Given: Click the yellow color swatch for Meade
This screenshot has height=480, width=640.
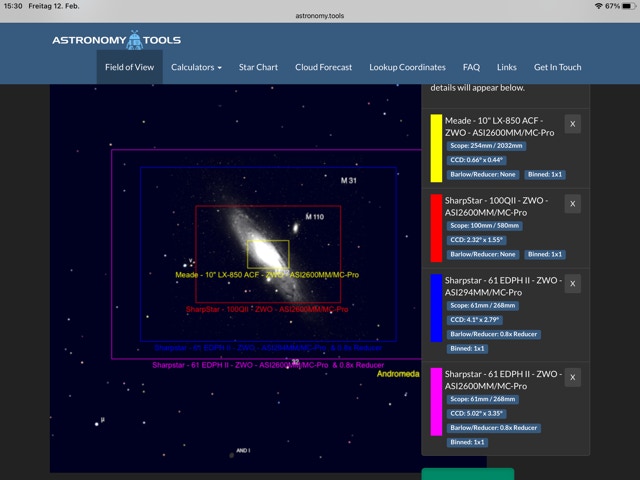Looking at the screenshot, I should point(436,148).
